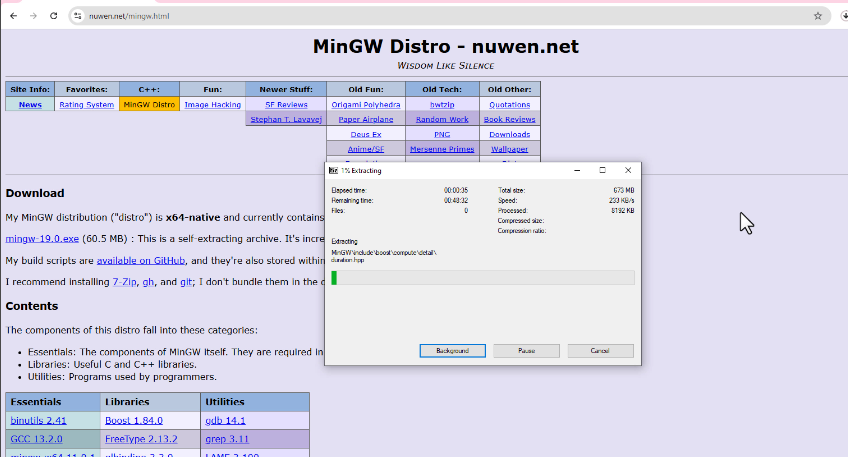This screenshot has height=457, width=848.
Task: Click the Site Info header cell
Action: [x=30, y=90]
